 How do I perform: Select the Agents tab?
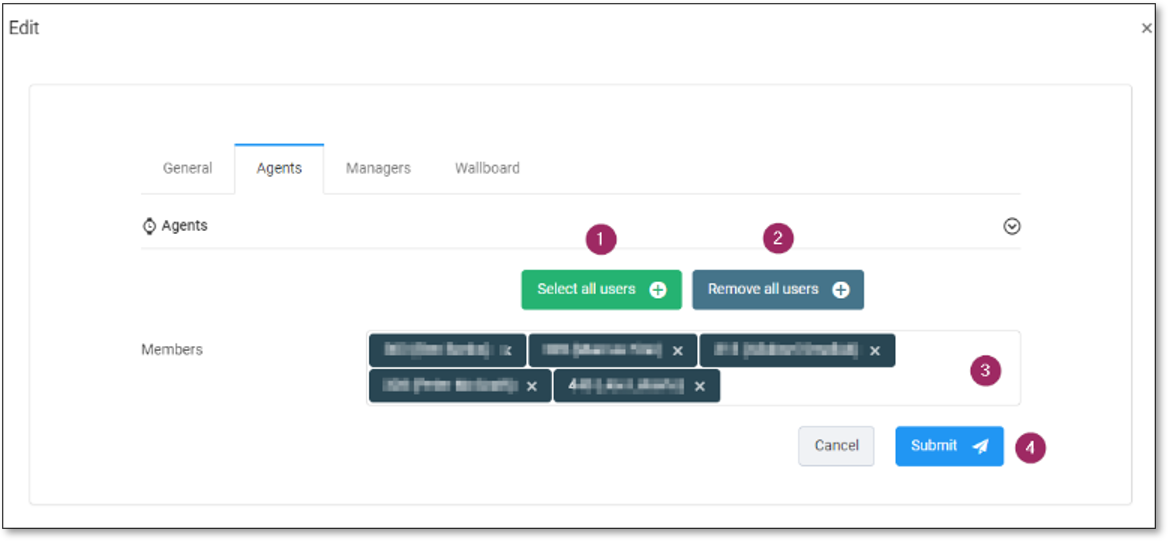click(279, 168)
